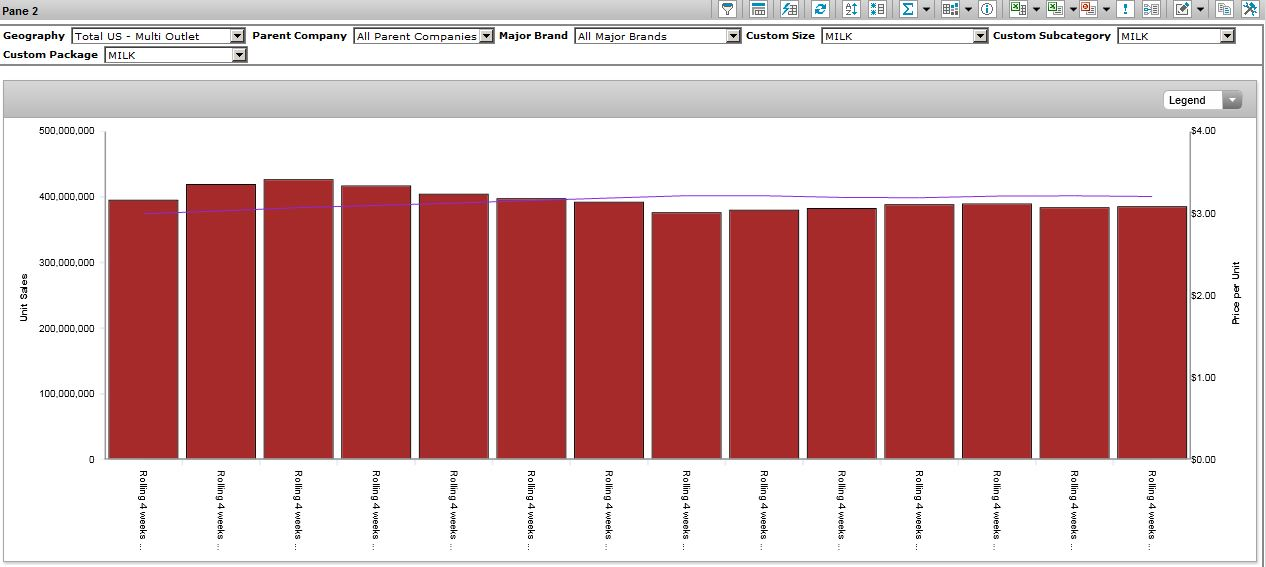This screenshot has width=1266, height=567.
Task: Expand the Custom Package dropdown
Action: pos(239,55)
